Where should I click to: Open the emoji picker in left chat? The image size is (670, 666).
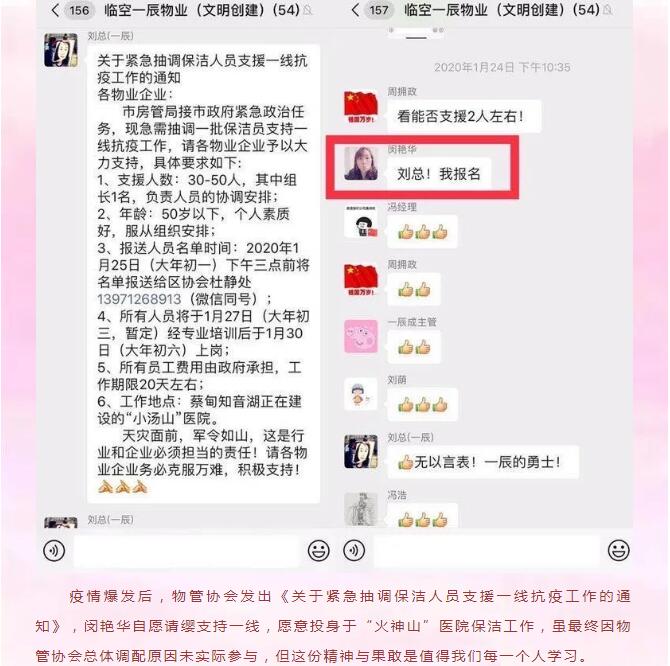[319, 550]
